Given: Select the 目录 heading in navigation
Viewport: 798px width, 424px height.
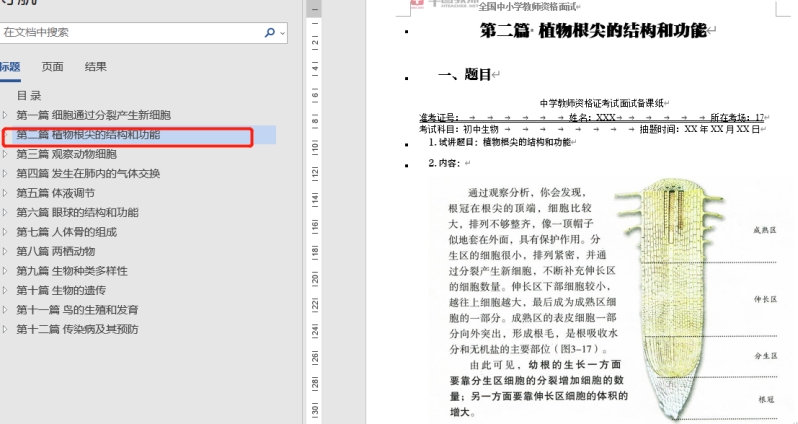Looking at the screenshot, I should (x=29, y=96).
